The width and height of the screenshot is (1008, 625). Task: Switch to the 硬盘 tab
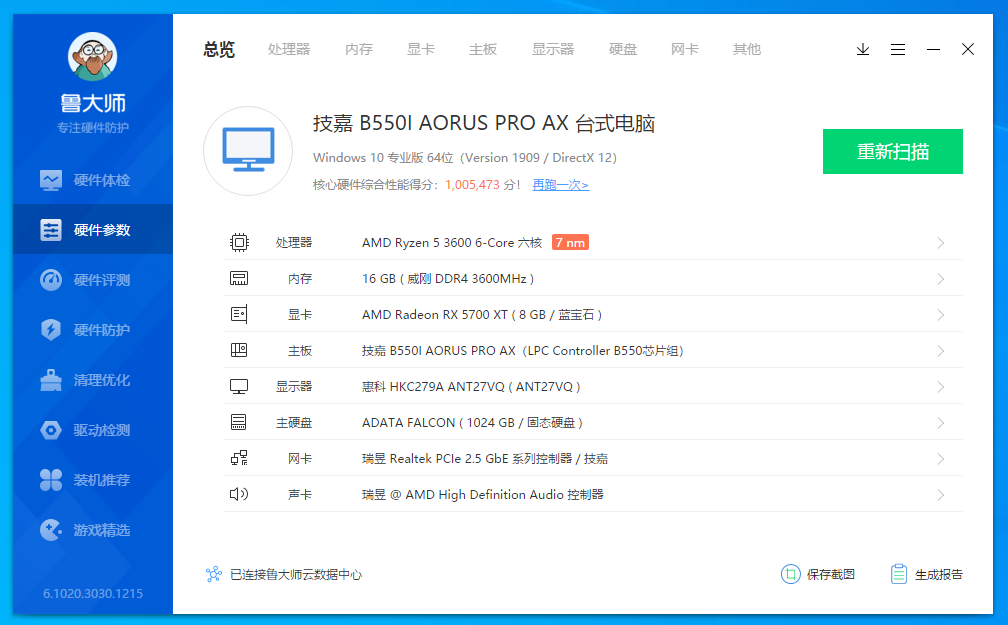click(623, 49)
